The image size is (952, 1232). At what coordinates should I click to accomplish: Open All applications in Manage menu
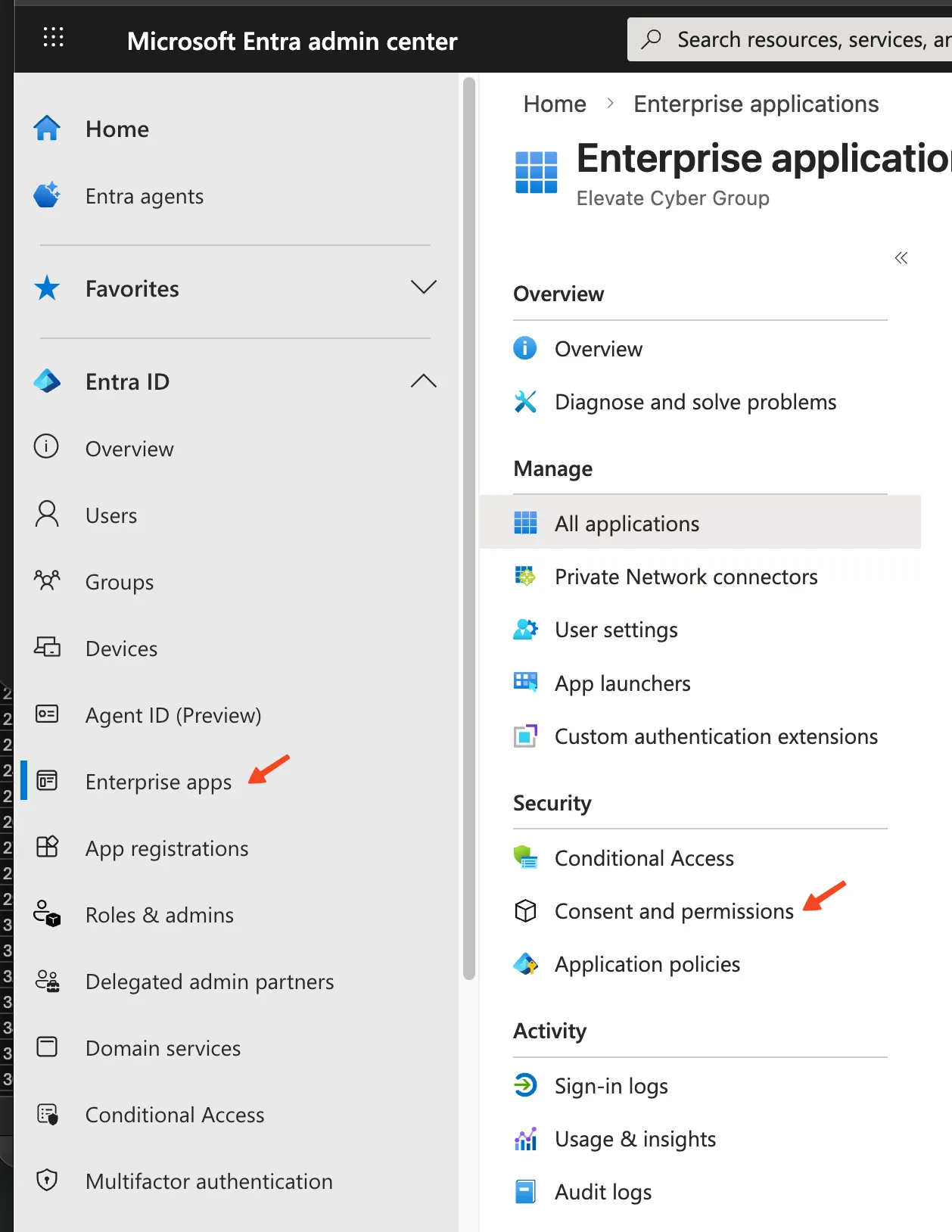[700, 522]
